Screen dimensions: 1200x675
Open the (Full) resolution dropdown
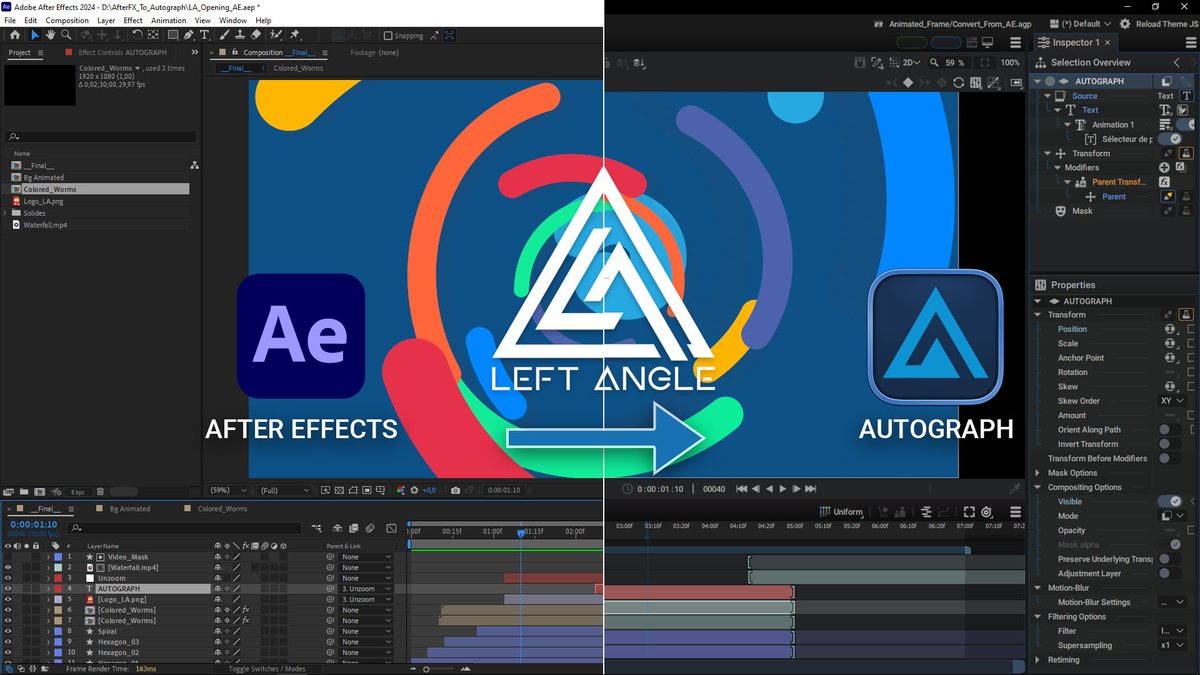click(x=285, y=490)
